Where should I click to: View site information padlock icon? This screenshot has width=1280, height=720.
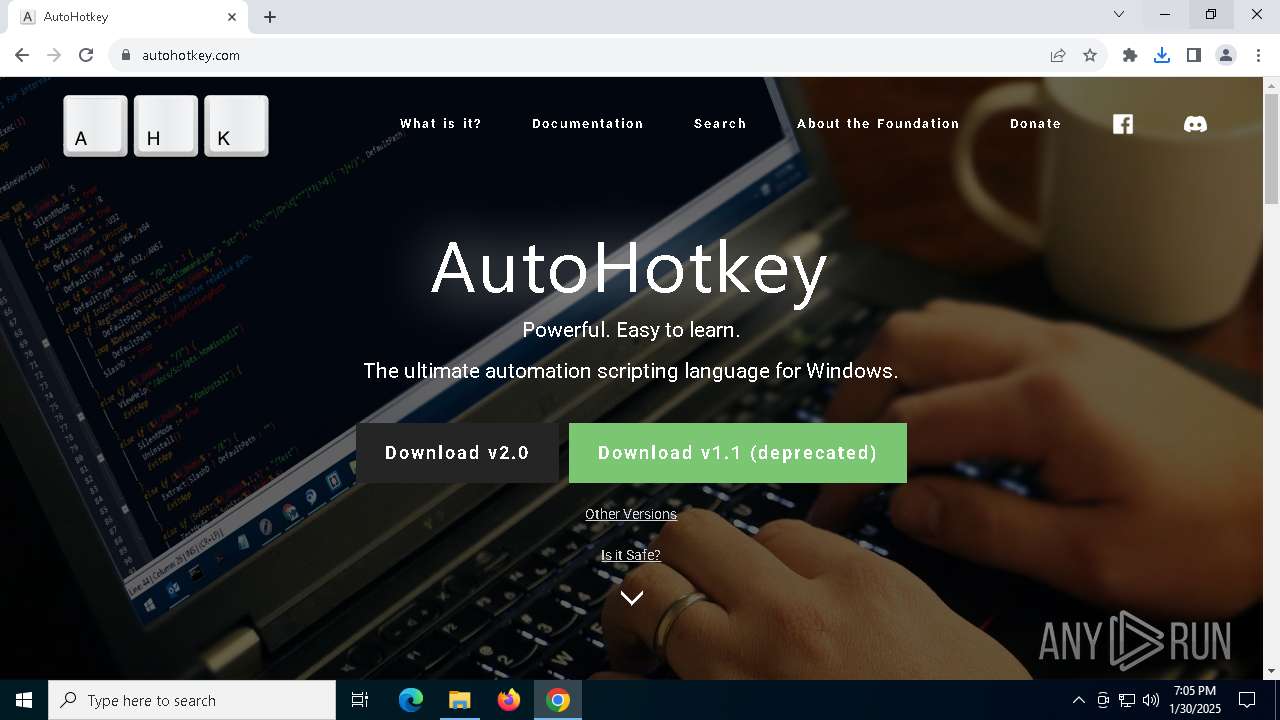coord(126,55)
